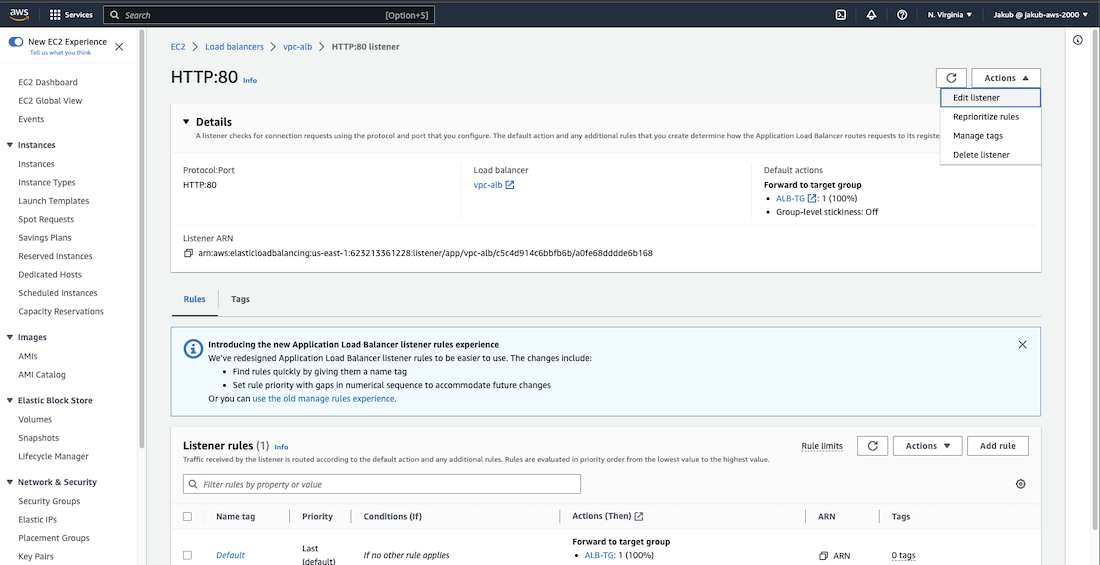Open the notifications bell
This screenshot has height=565, width=1100.
871,15
